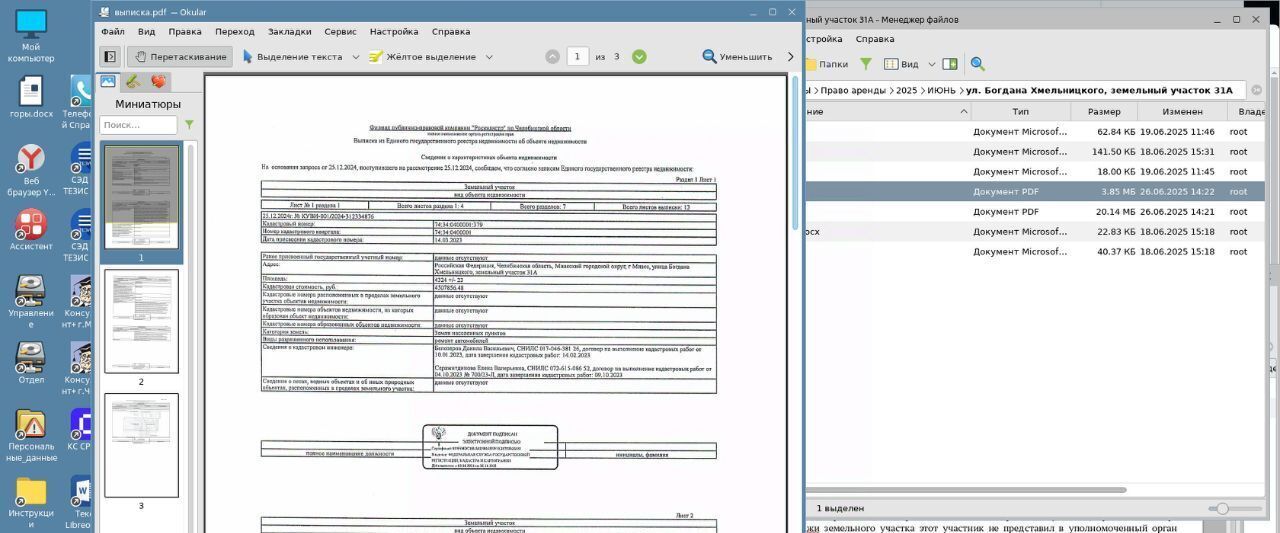Open Персональные данные desktop icon
The width and height of the screenshot is (1280, 533).
31,437
